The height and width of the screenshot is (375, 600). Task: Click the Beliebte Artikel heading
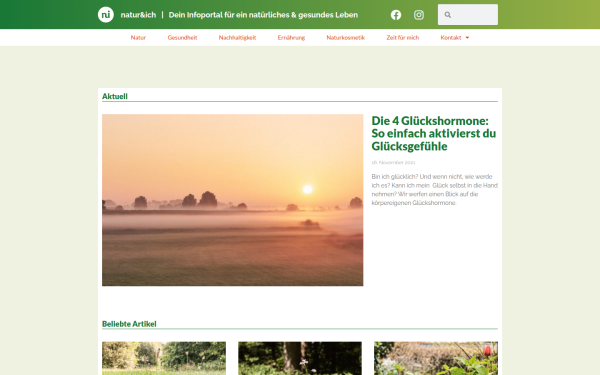(129, 324)
